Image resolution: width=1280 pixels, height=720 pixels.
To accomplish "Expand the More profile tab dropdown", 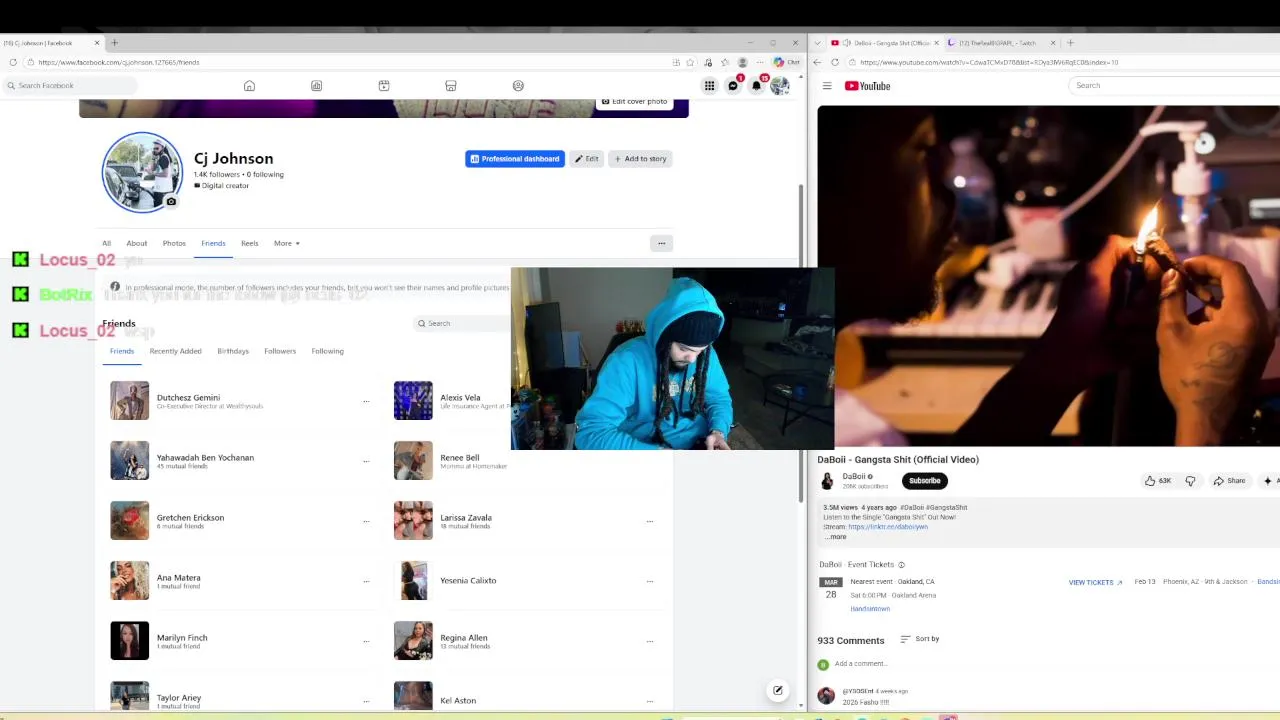I will (287, 243).
